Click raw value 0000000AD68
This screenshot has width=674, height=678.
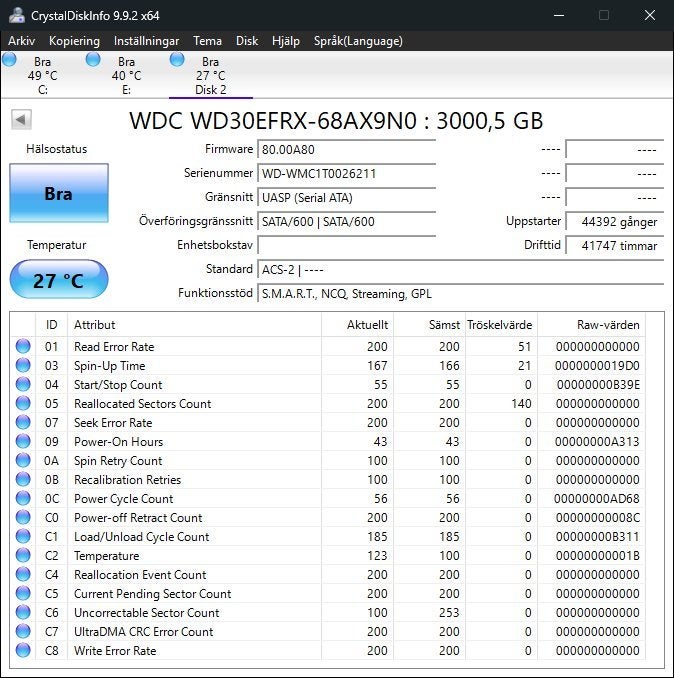[x=597, y=499]
